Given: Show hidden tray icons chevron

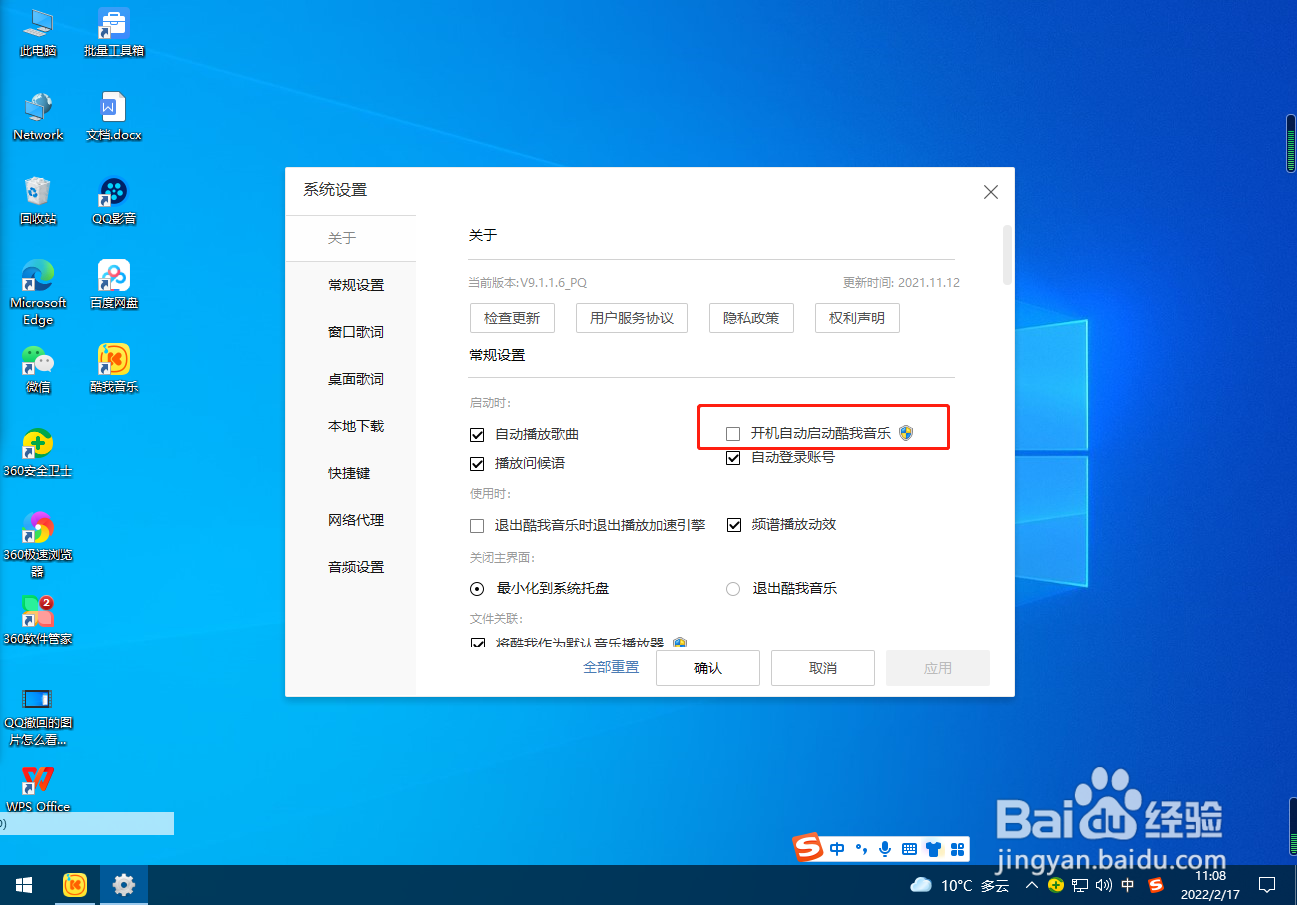Looking at the screenshot, I should pyautogui.click(x=1031, y=885).
